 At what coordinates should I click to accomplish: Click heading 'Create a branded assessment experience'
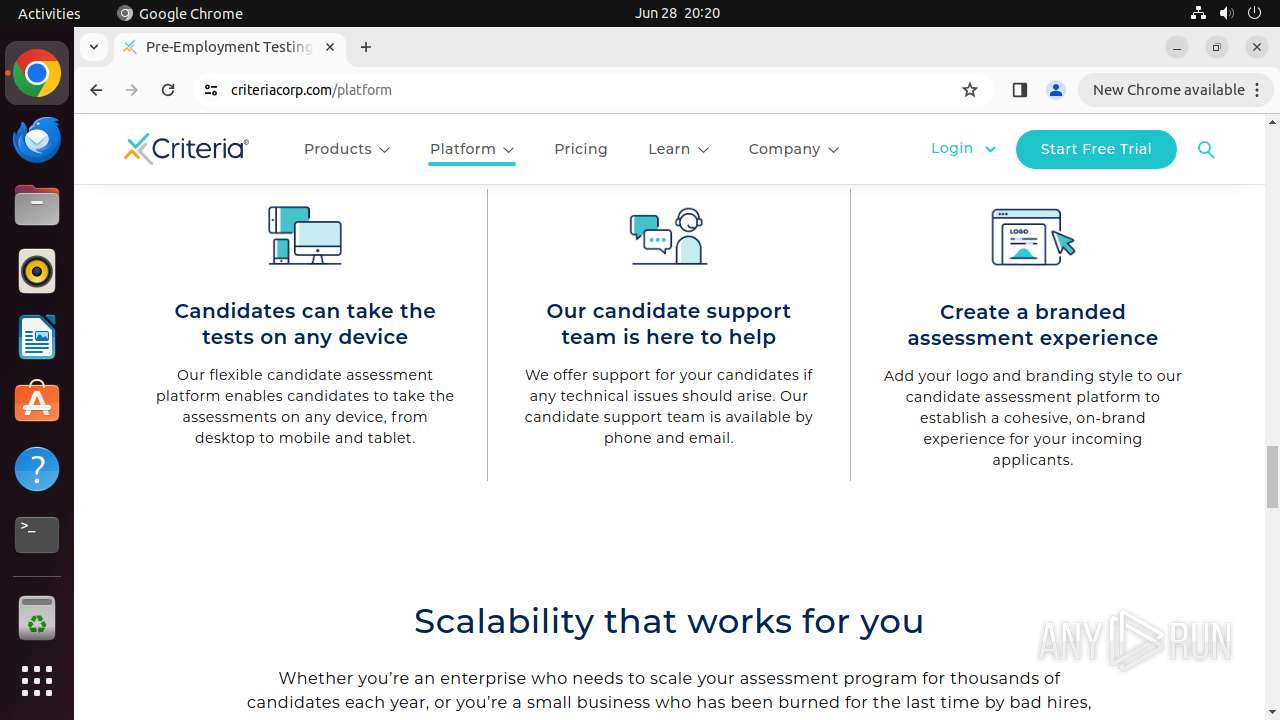(x=1033, y=325)
